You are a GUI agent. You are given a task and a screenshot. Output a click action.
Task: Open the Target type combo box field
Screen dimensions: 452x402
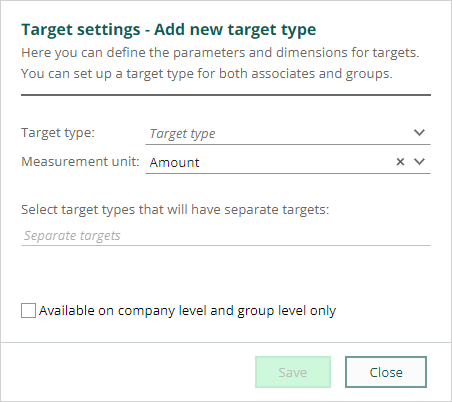click(288, 133)
